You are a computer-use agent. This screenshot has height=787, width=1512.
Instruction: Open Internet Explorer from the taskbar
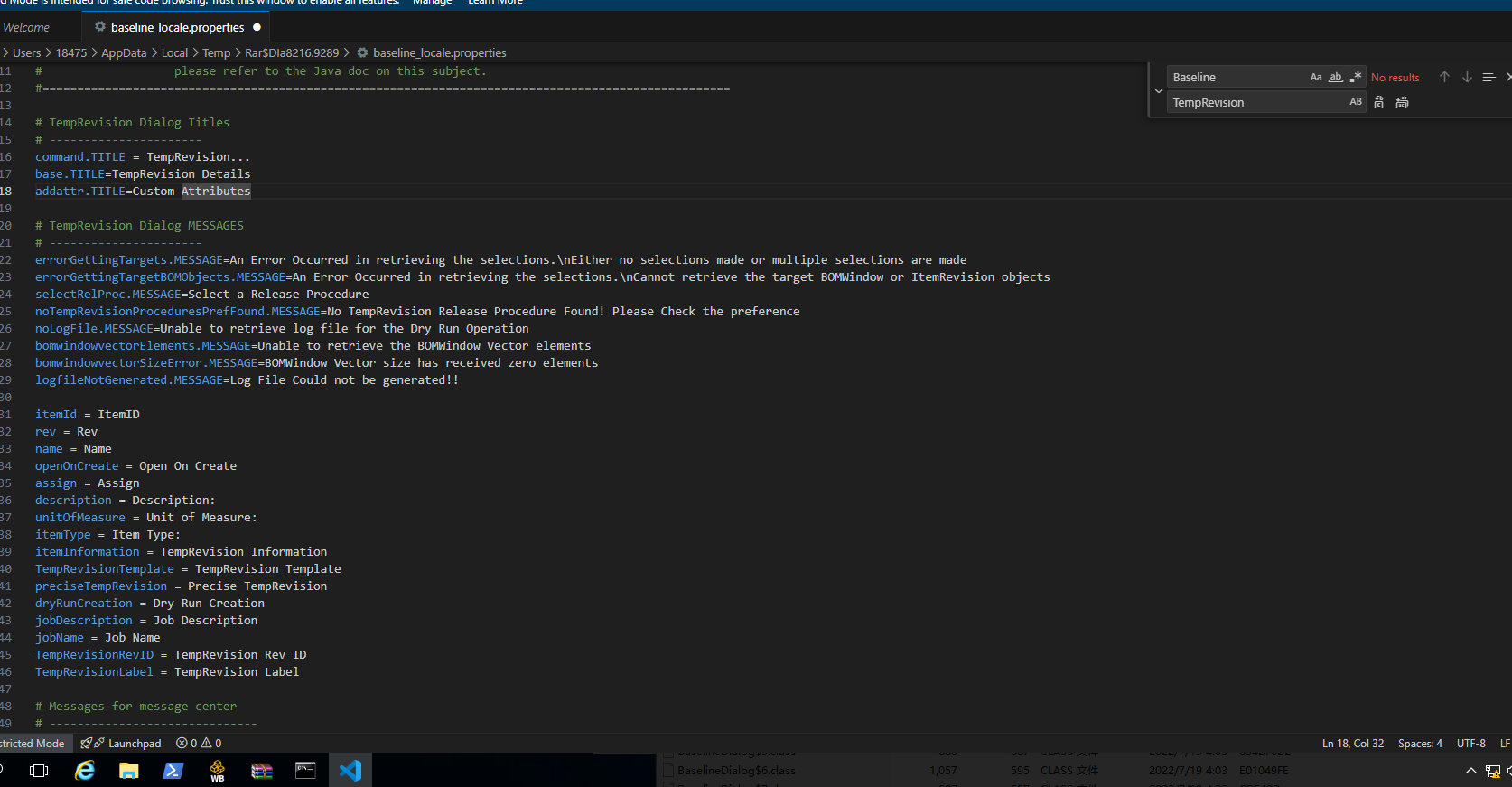(x=85, y=771)
